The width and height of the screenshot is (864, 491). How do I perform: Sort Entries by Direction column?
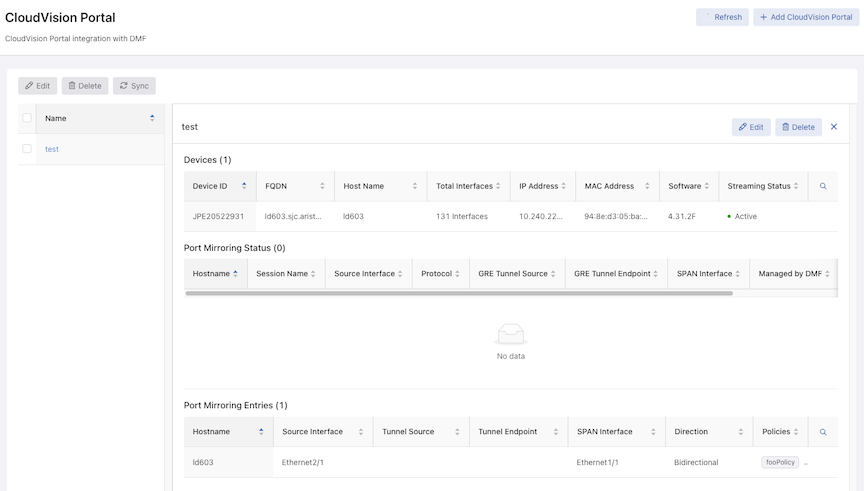coord(709,432)
